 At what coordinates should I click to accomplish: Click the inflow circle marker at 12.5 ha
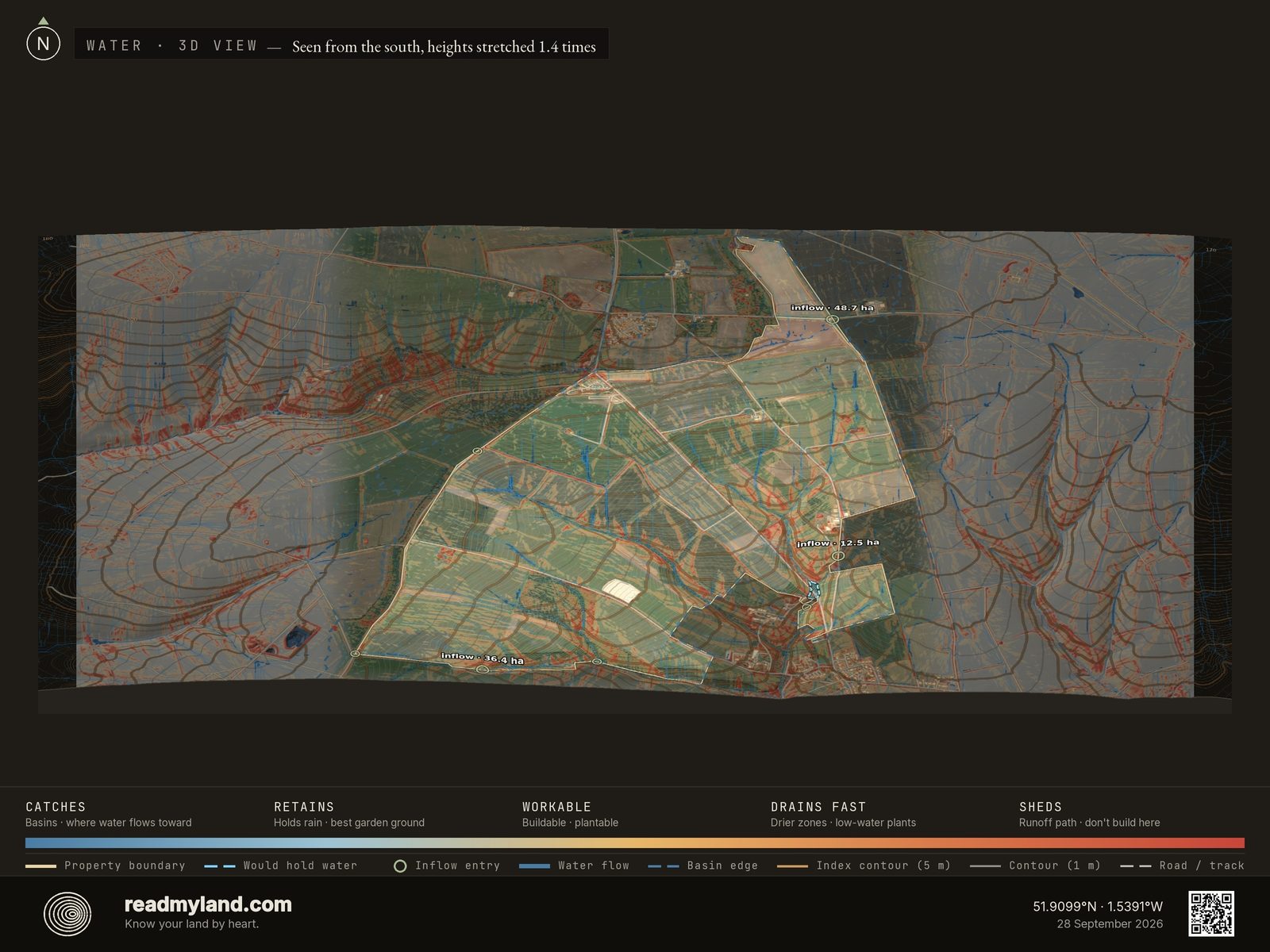click(837, 556)
